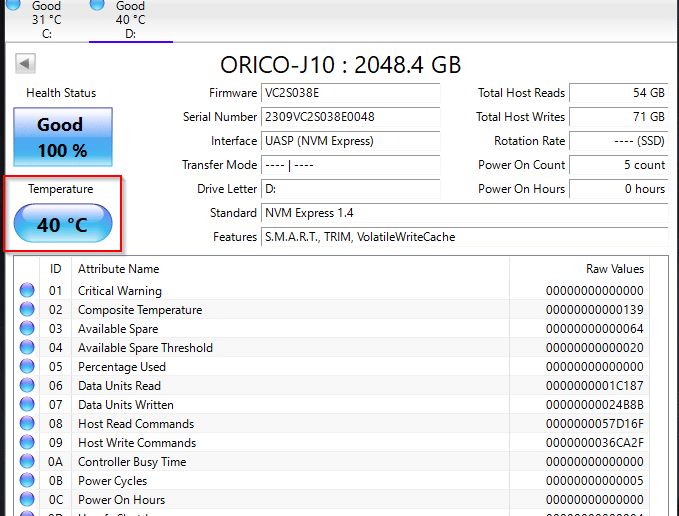Select the Controller Busy Time attribute name

[132, 462]
